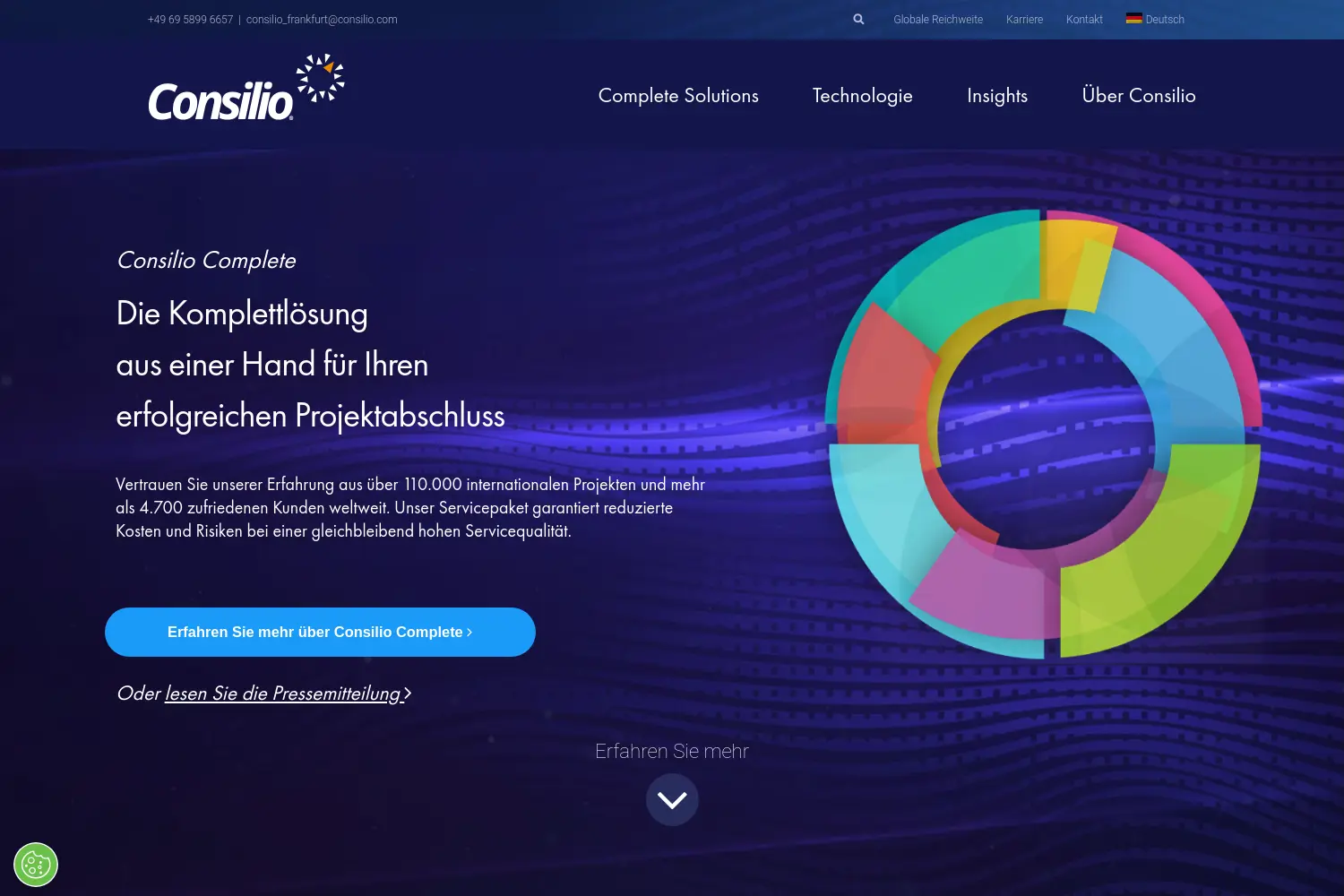Go to Globale Reichweite
Image resolution: width=1344 pixels, height=896 pixels.
(938, 19)
